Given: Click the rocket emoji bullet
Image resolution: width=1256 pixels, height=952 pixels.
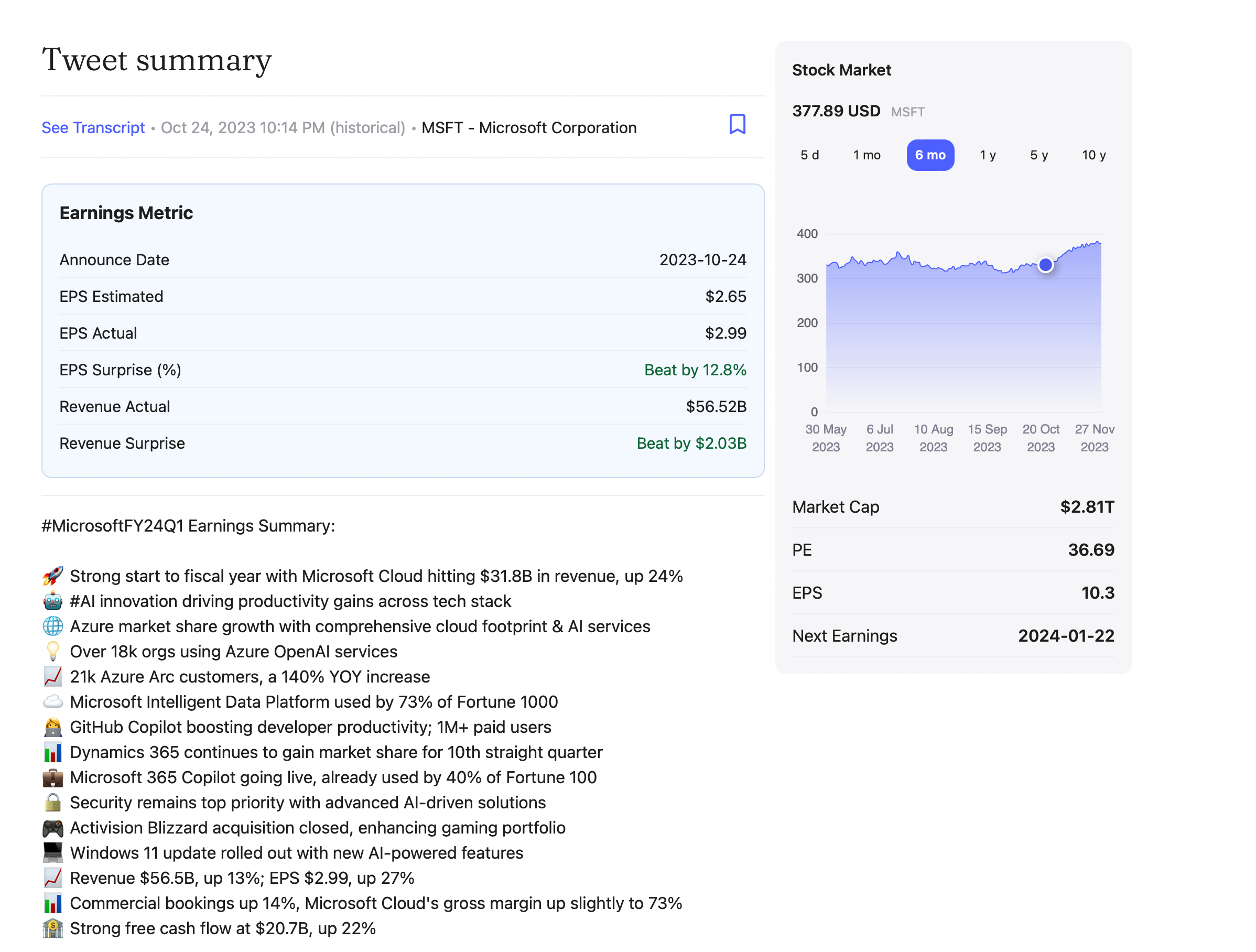Looking at the screenshot, I should (x=53, y=576).
